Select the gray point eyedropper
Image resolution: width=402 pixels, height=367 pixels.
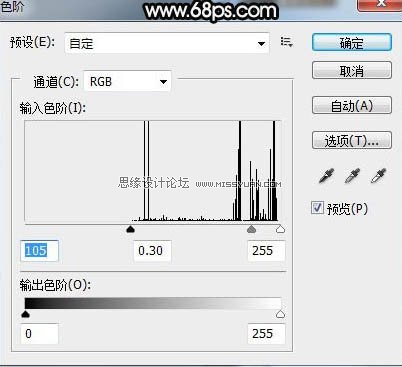352,175
